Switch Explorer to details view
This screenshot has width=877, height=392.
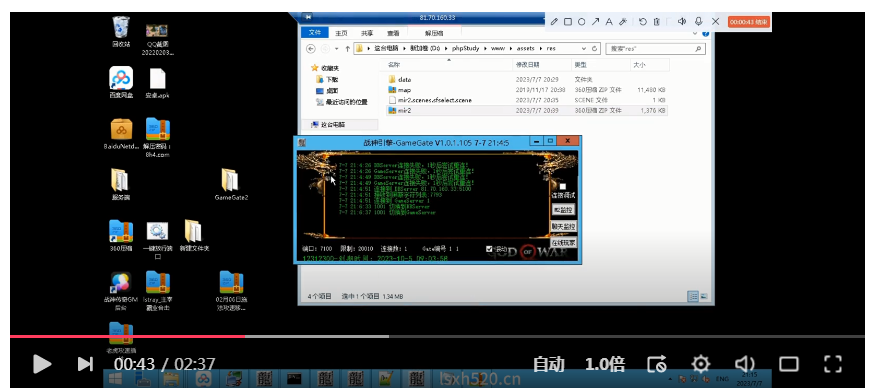pos(692,296)
